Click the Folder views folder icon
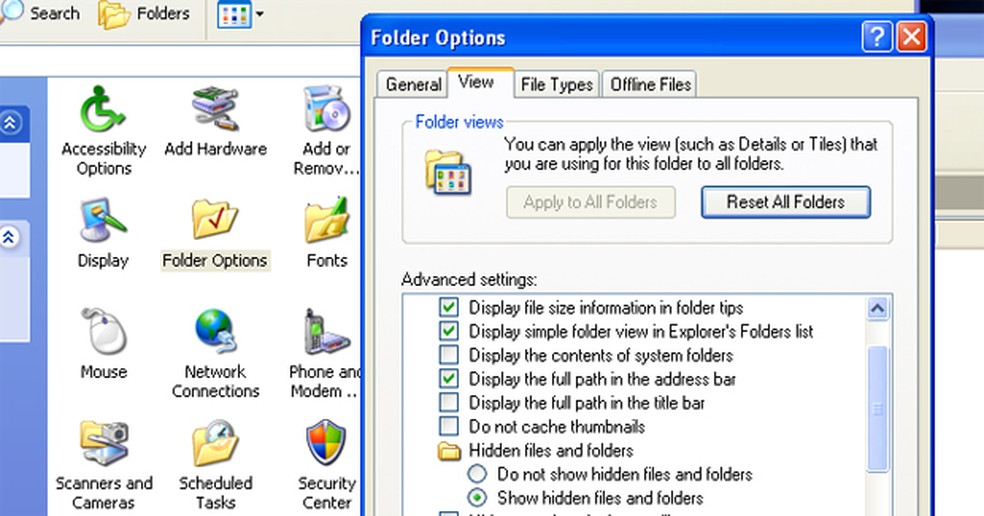984x516 pixels. point(448,171)
